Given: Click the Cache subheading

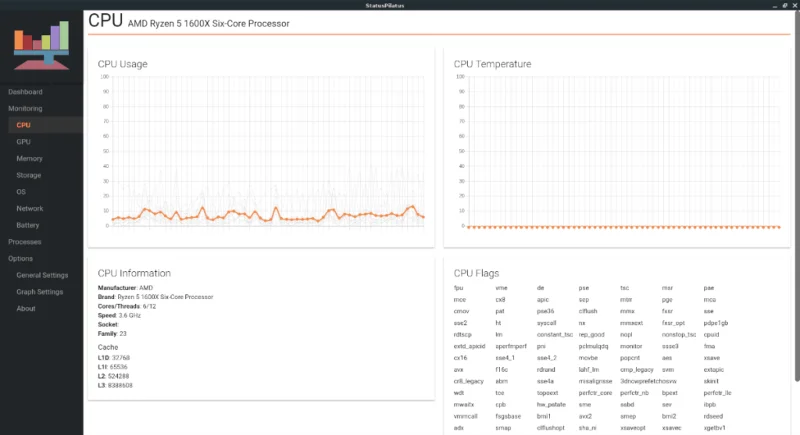Looking at the screenshot, I should (108, 347).
